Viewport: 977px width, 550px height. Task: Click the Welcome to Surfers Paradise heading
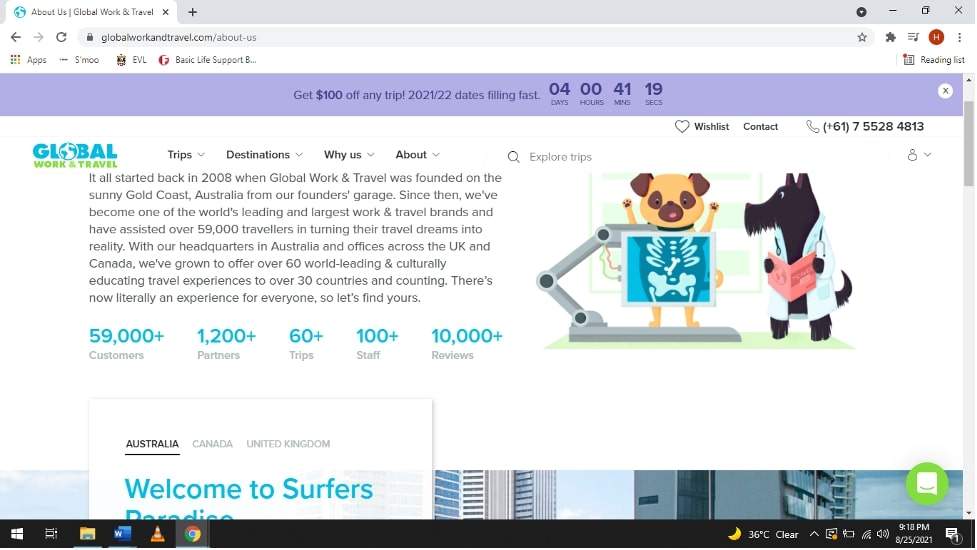click(249, 497)
